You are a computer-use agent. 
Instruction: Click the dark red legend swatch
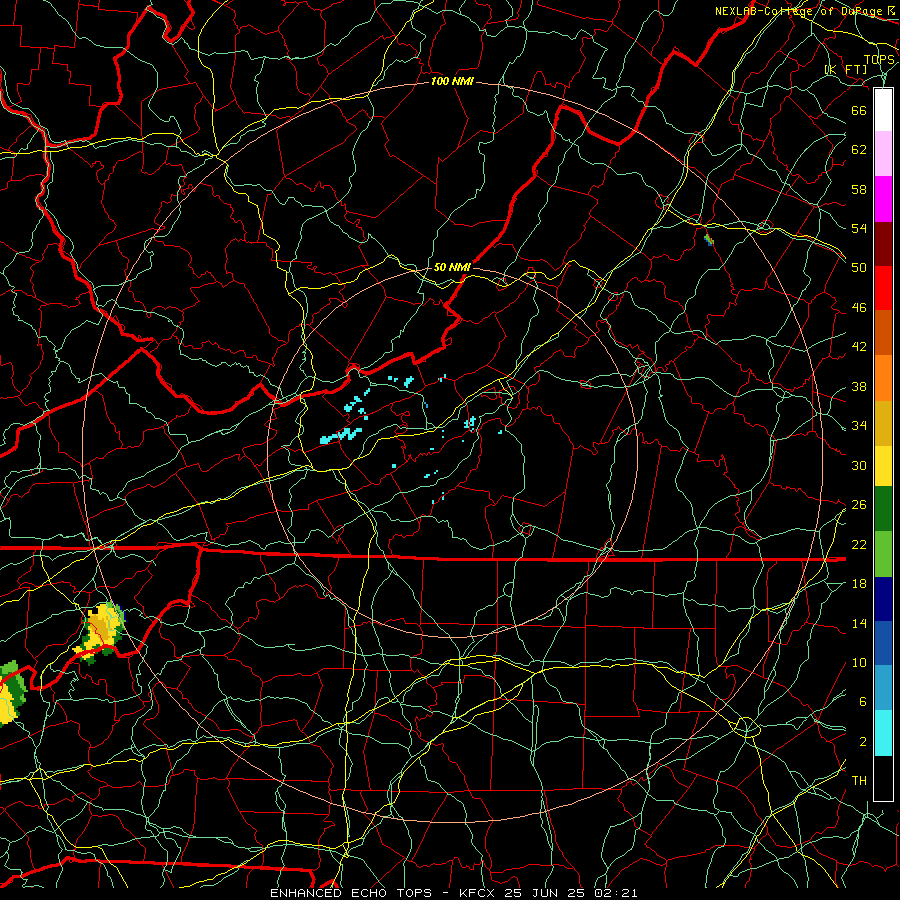click(883, 243)
